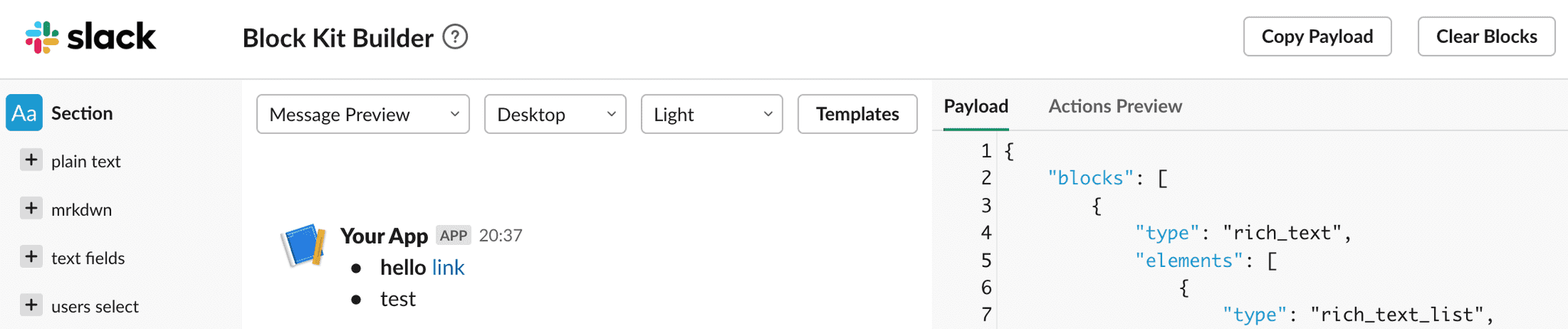Add a mrkdwn section block

(x=31, y=208)
